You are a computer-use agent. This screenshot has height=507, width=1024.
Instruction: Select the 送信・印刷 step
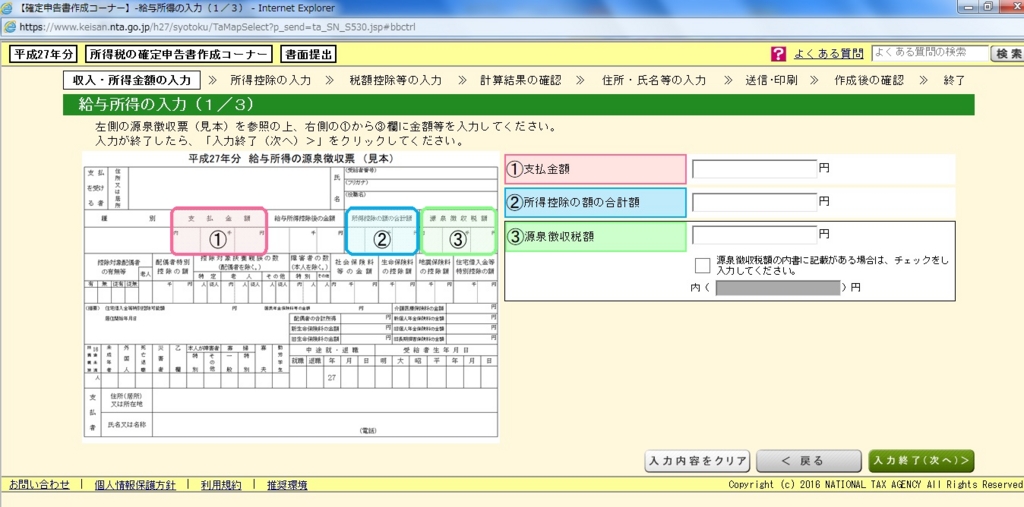tap(771, 80)
